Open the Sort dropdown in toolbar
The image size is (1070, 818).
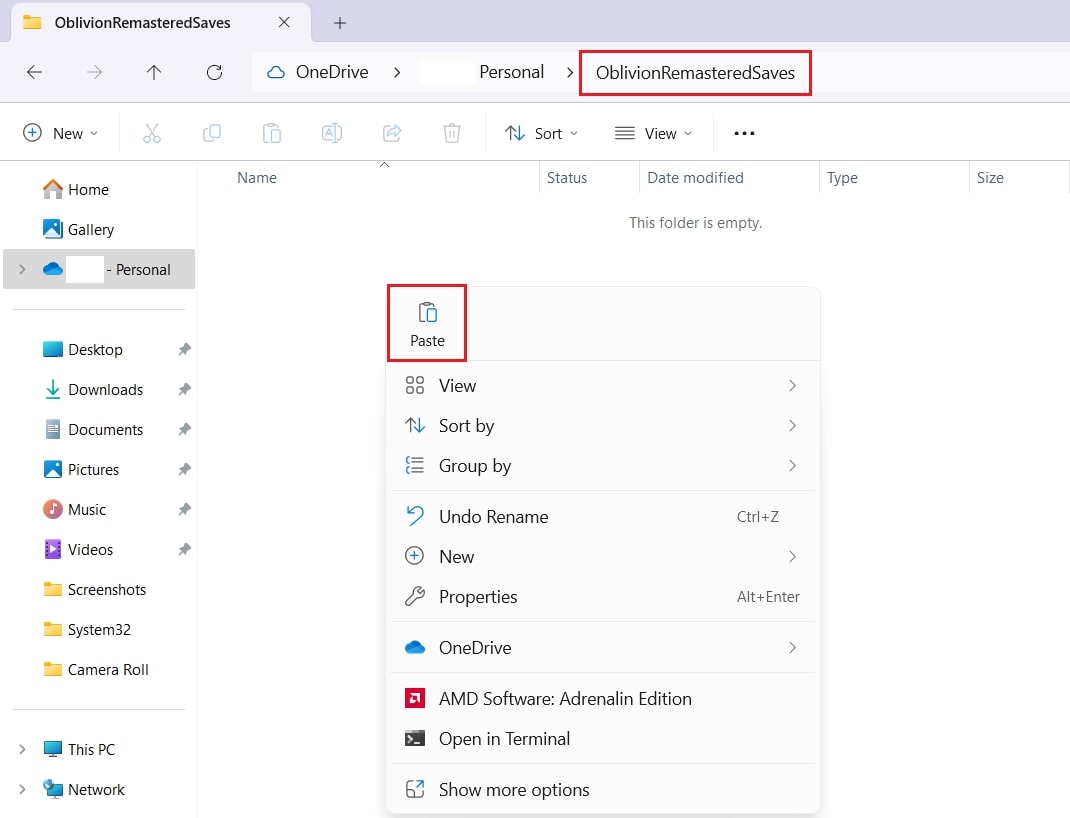[541, 133]
